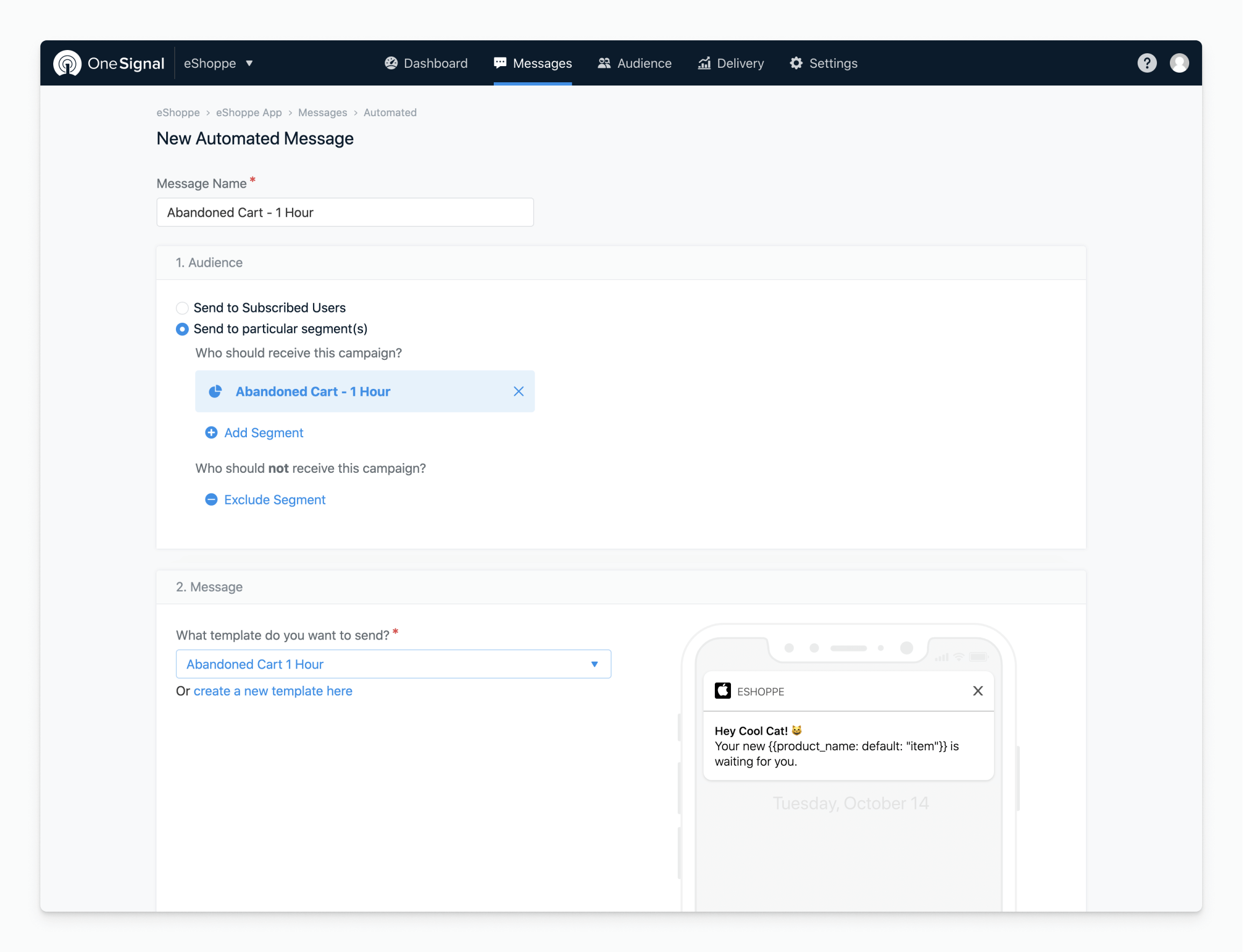Image resolution: width=1243 pixels, height=952 pixels.
Task: Go to the Dashboard tab
Action: (x=426, y=63)
